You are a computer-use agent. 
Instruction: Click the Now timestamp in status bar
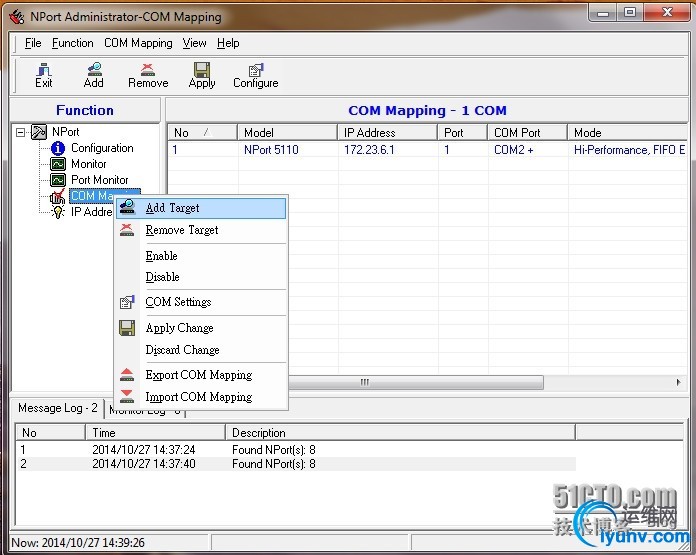[78, 543]
